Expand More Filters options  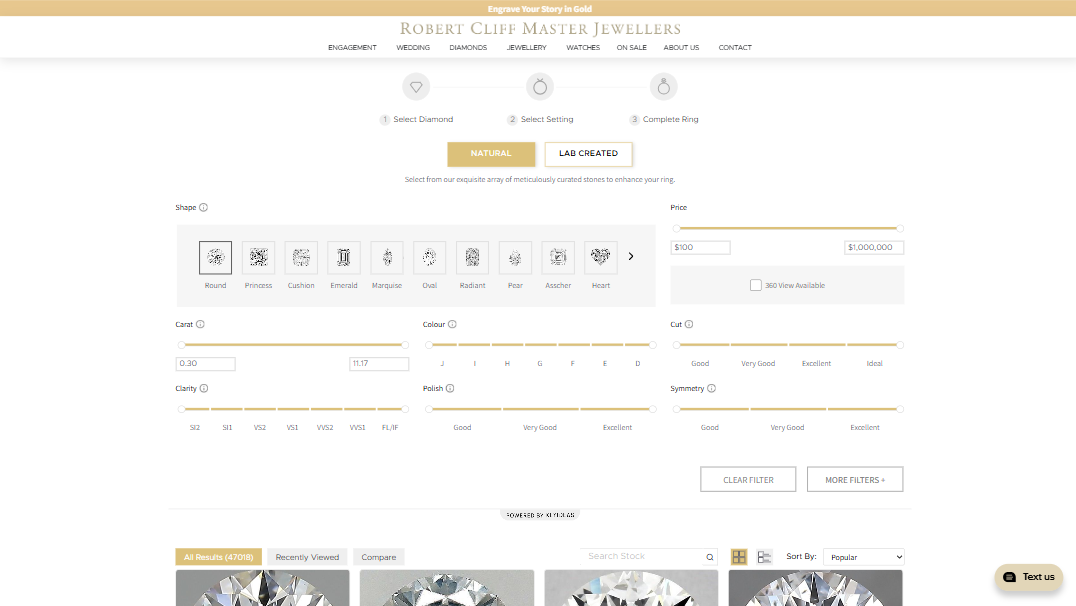854,480
